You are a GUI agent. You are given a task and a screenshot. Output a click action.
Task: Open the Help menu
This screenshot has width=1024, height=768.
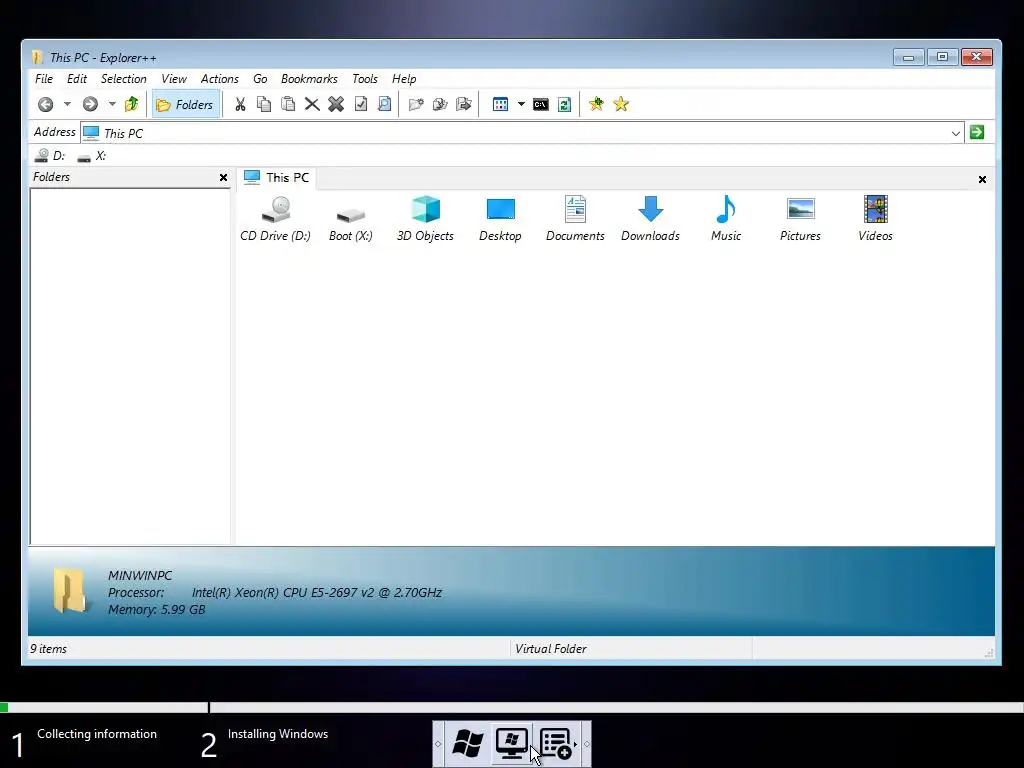[404, 79]
